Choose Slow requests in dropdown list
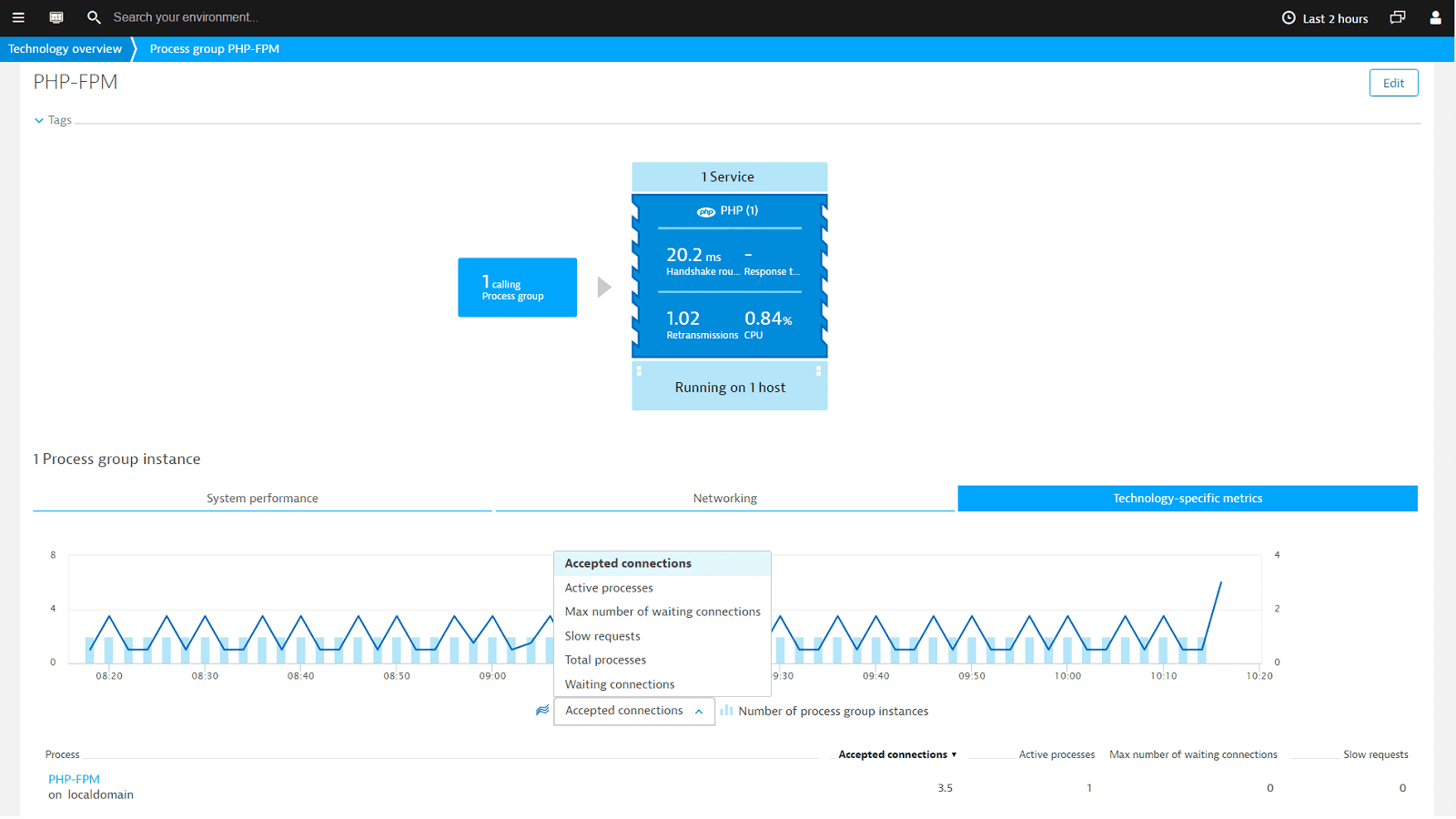 662,636
